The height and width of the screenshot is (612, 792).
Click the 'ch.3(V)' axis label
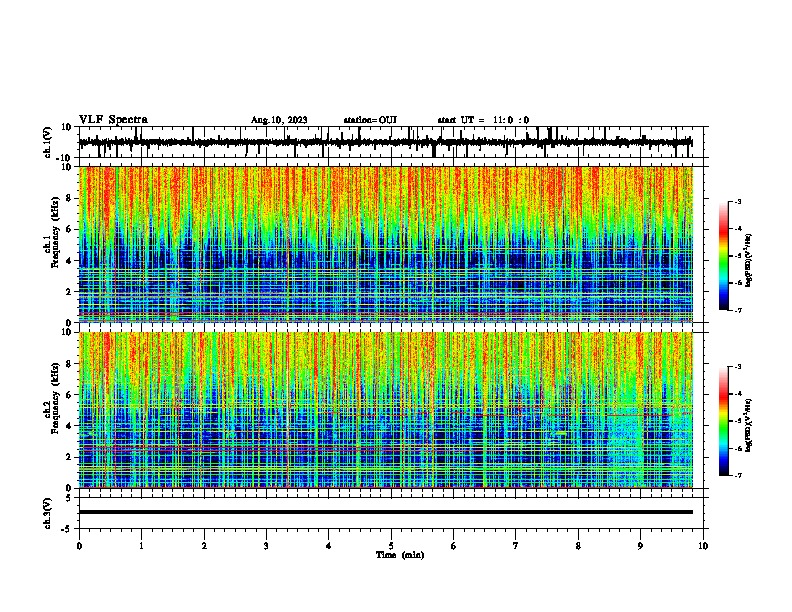[x=48, y=514]
